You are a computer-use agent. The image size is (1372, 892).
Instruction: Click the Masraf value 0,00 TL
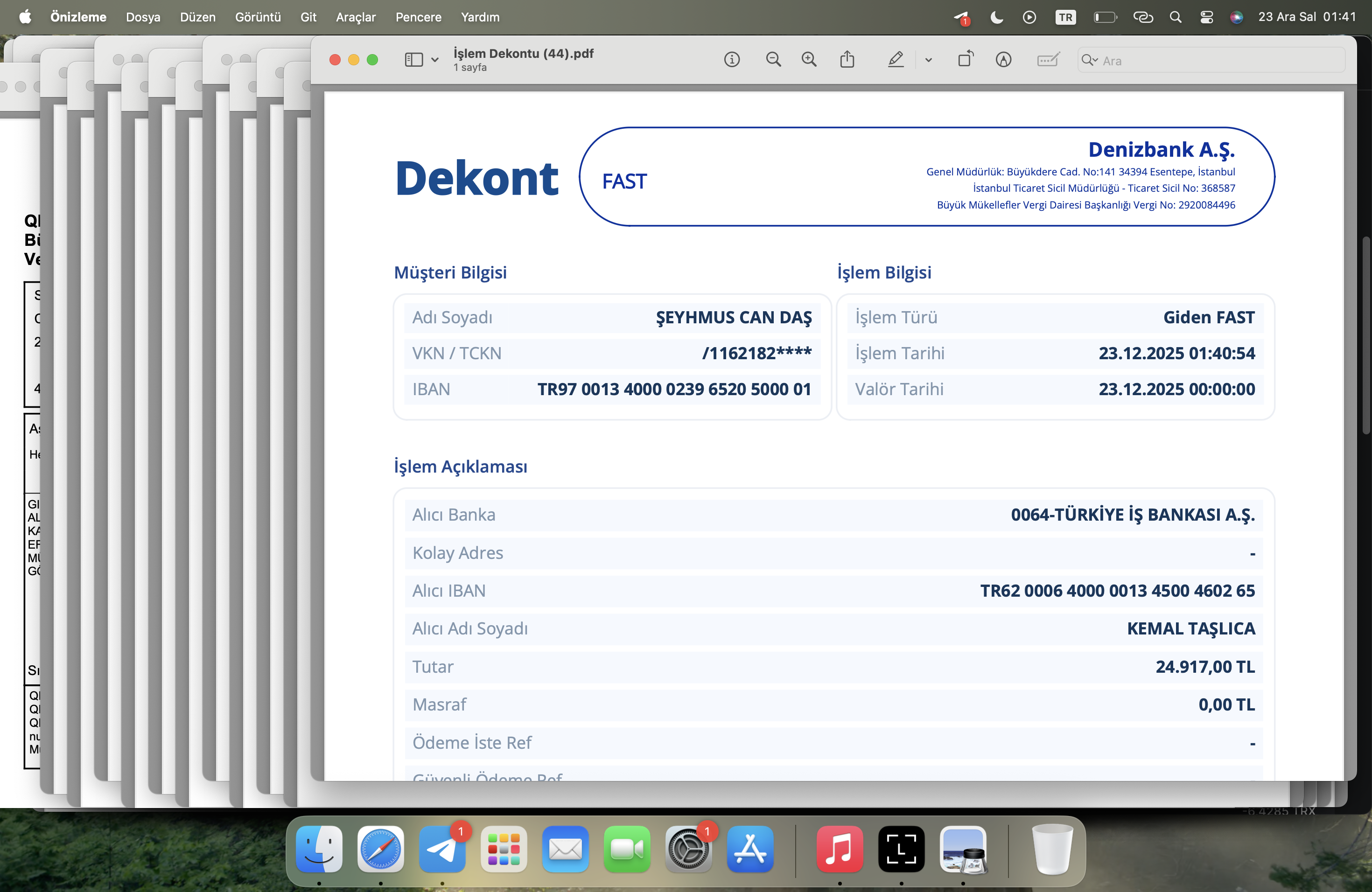[1227, 705]
